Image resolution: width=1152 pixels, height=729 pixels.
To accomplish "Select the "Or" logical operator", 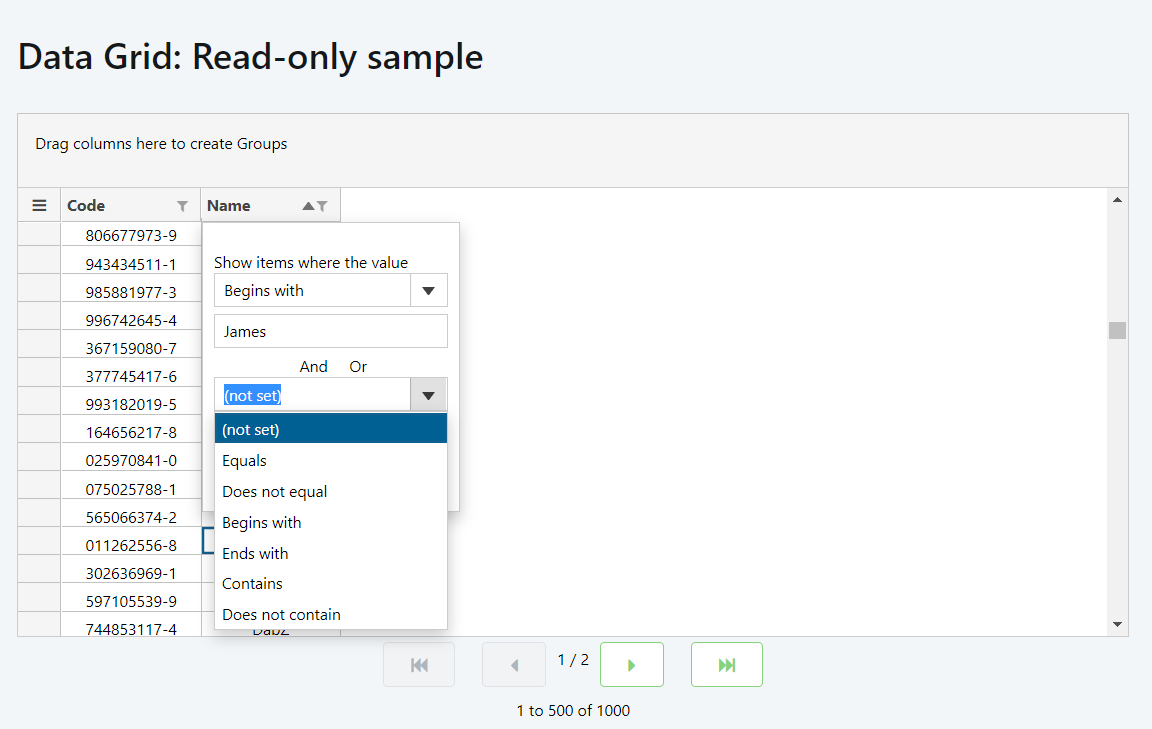I will coord(357,366).
